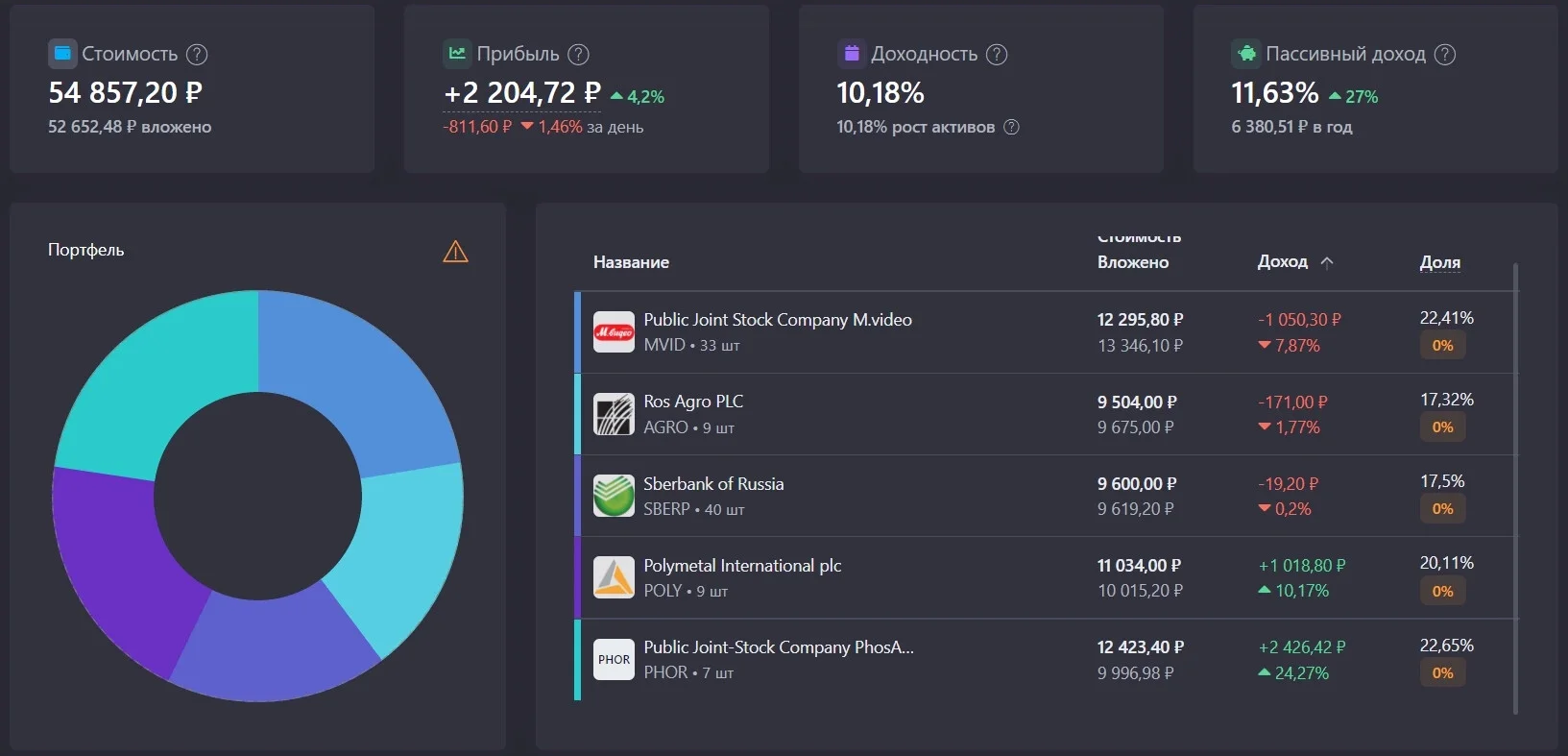Sort the table by Вложено column
1568x756 pixels.
point(1133,262)
